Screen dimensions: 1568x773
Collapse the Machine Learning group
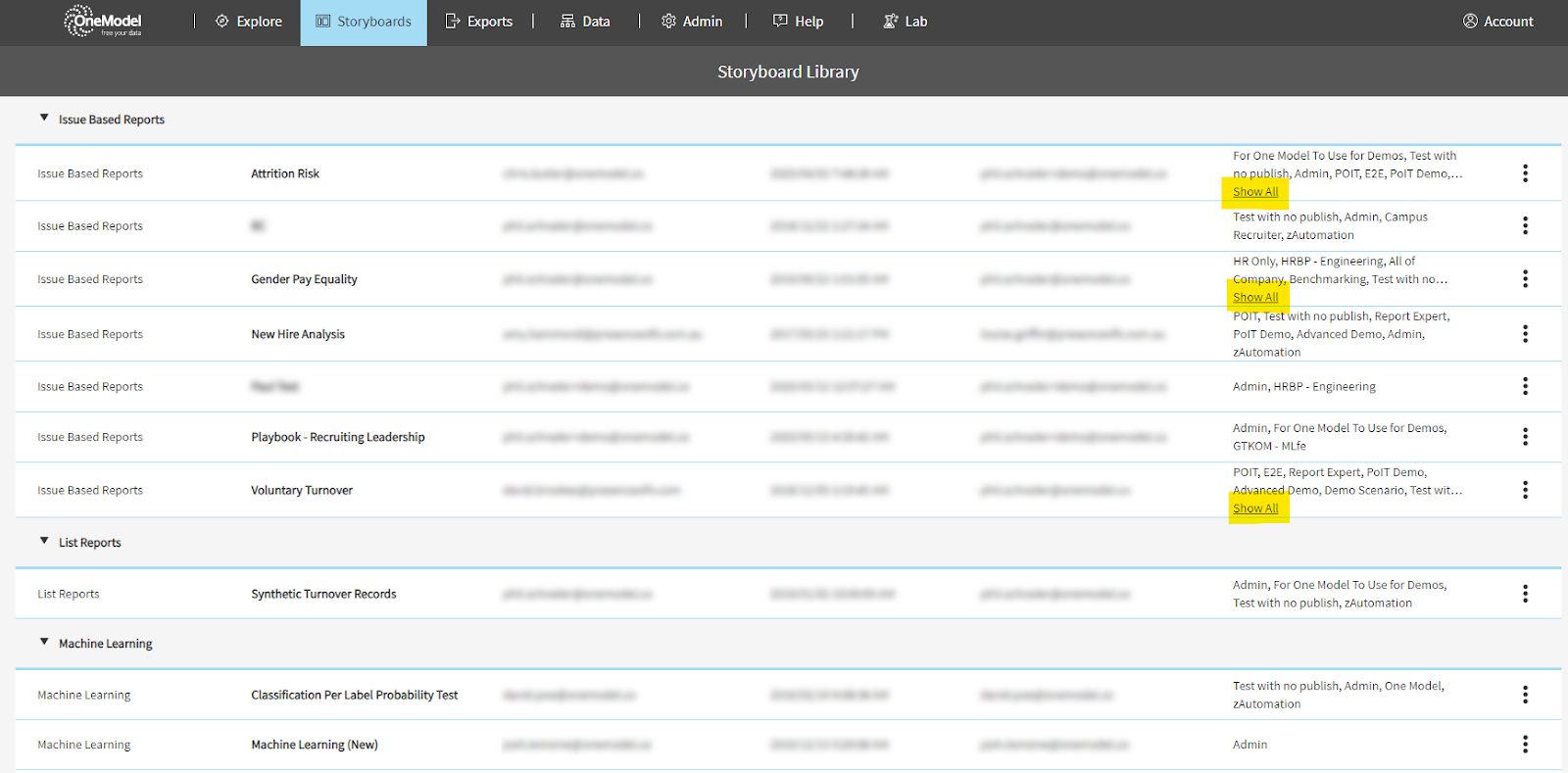[x=44, y=643]
